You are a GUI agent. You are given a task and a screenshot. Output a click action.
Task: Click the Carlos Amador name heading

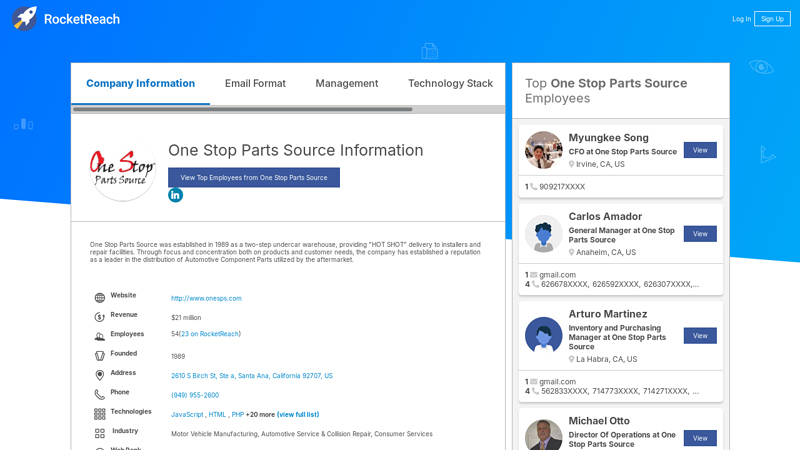[605, 216]
